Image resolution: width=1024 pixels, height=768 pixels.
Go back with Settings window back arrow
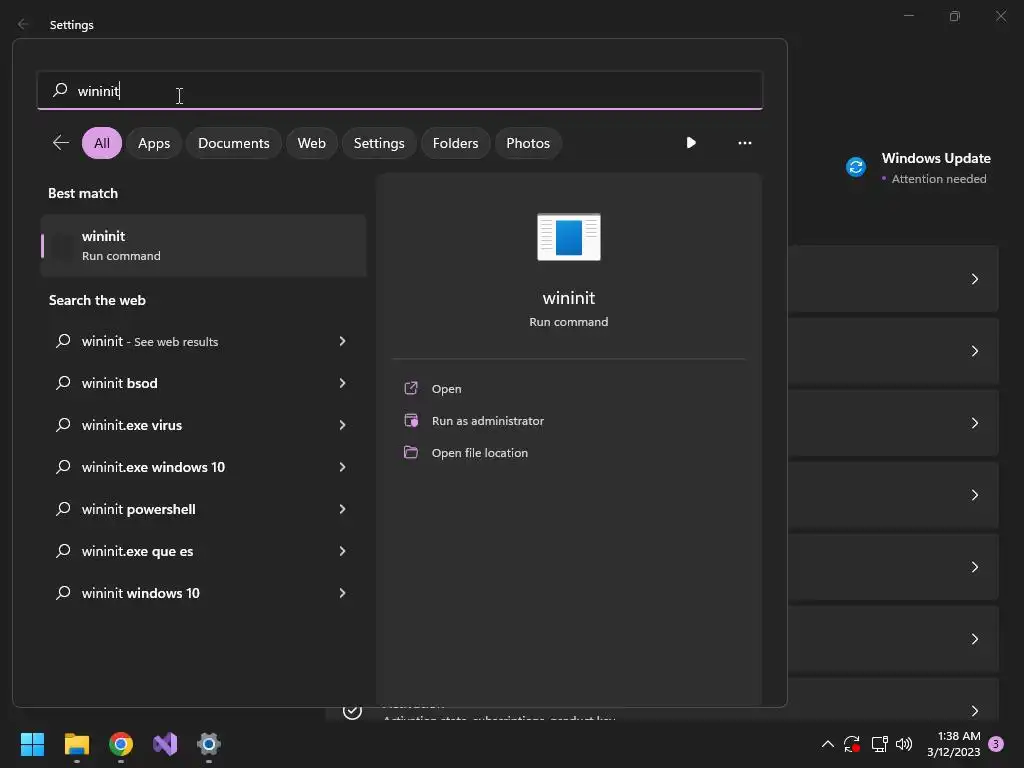point(24,24)
